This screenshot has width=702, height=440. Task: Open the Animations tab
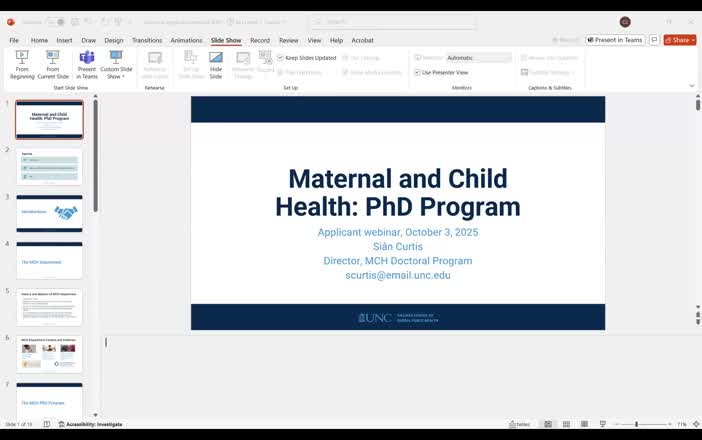point(186,40)
